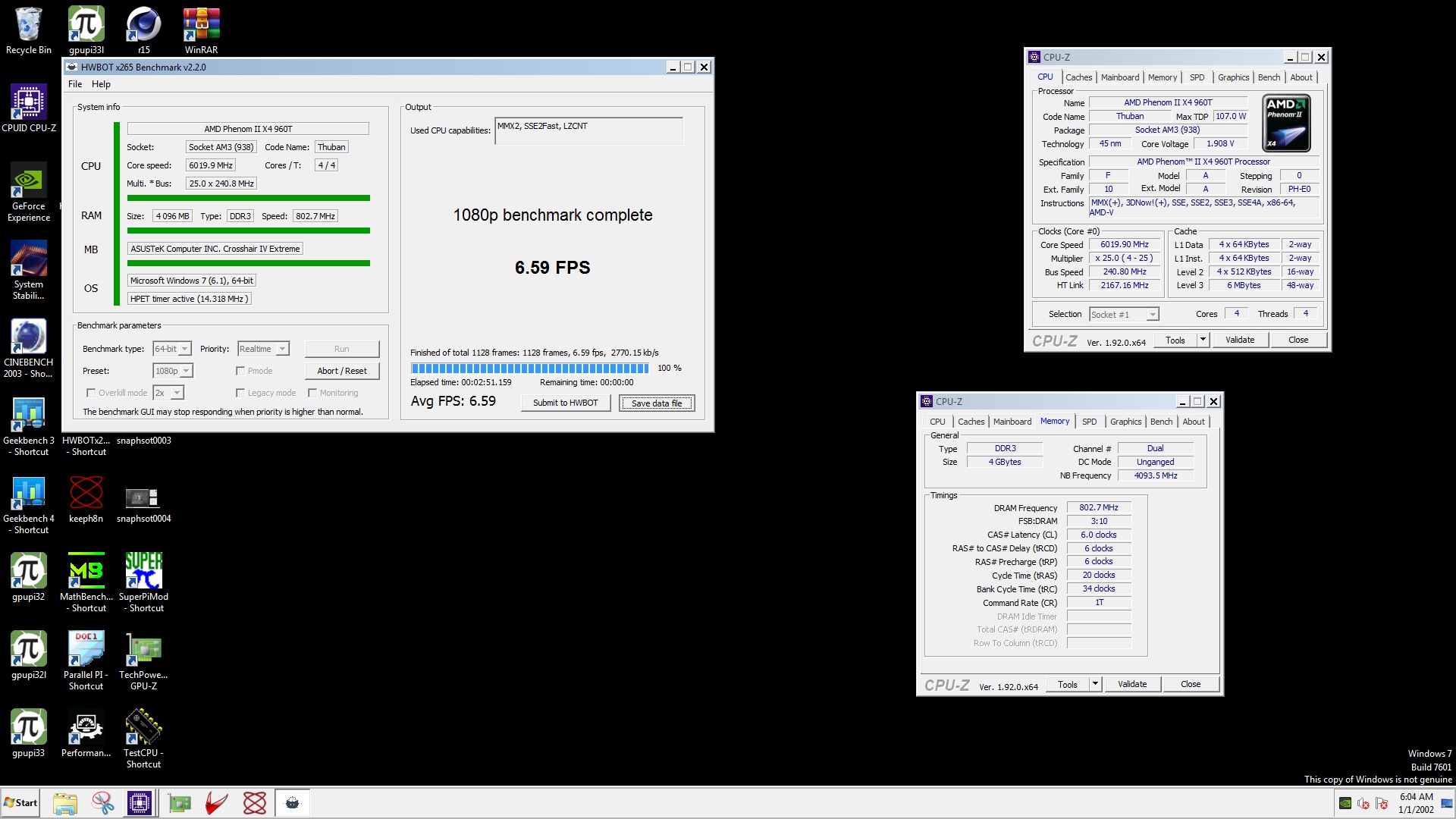Viewport: 1456px width, 819px height.
Task: Toggle the Legacy mode checkbox
Action: tap(240, 393)
